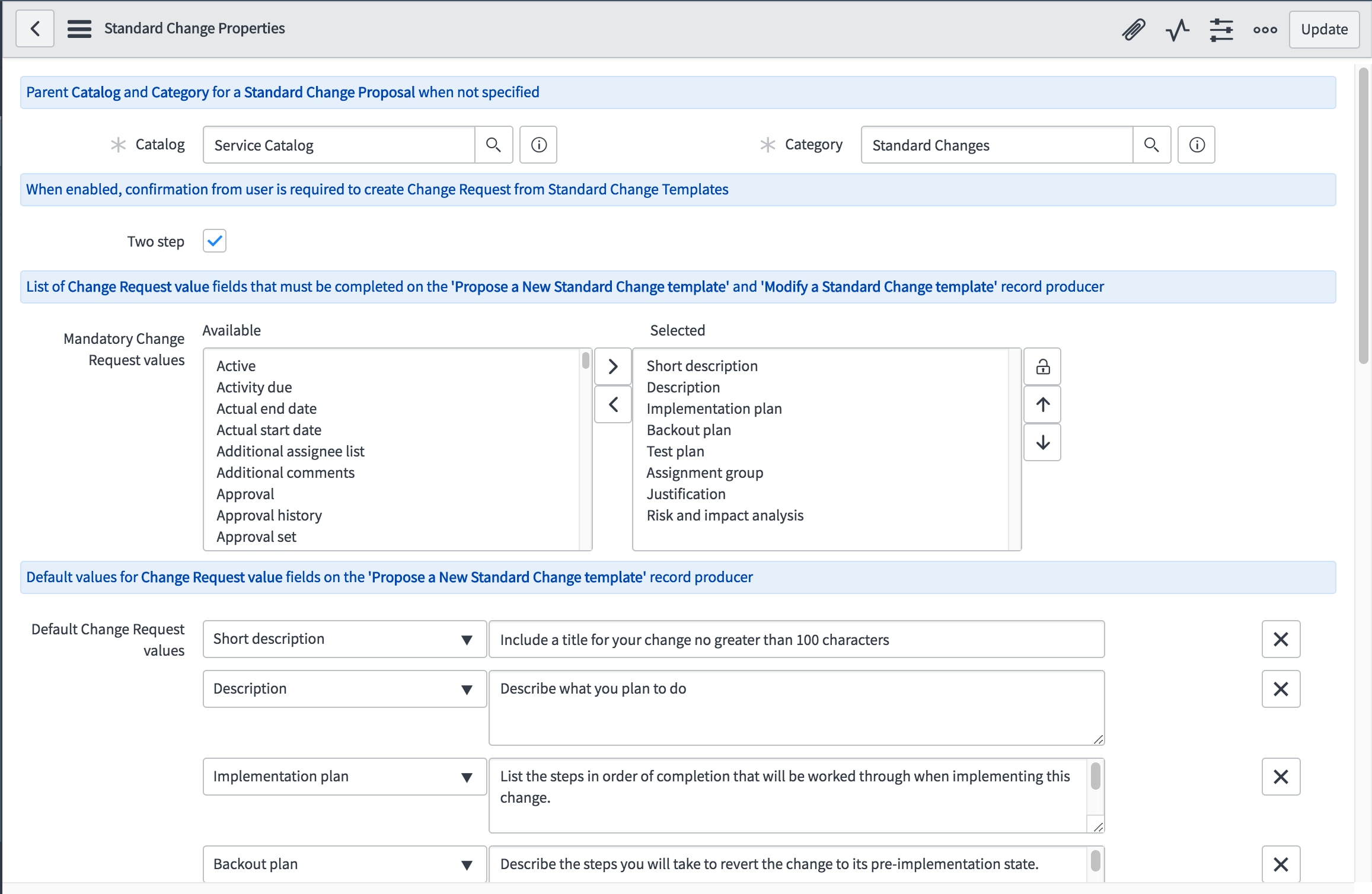Click the info icon beside Category field
Viewport: 1372px width, 894px height.
[1196, 144]
